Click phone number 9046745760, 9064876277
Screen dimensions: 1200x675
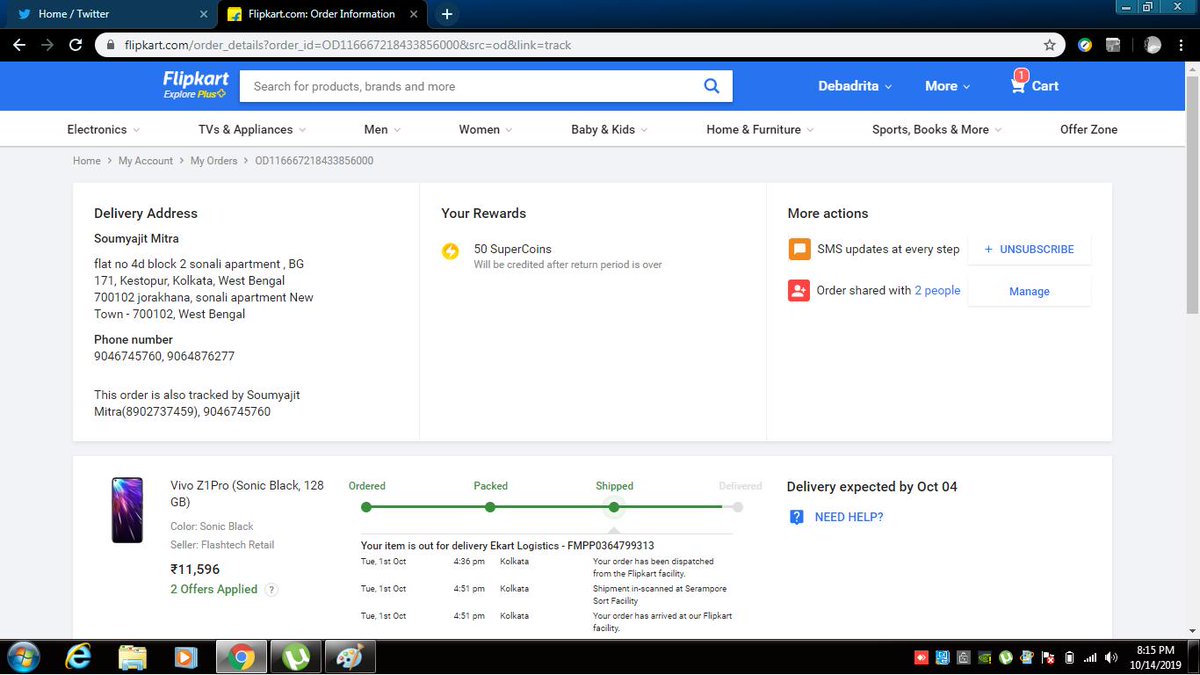(165, 356)
